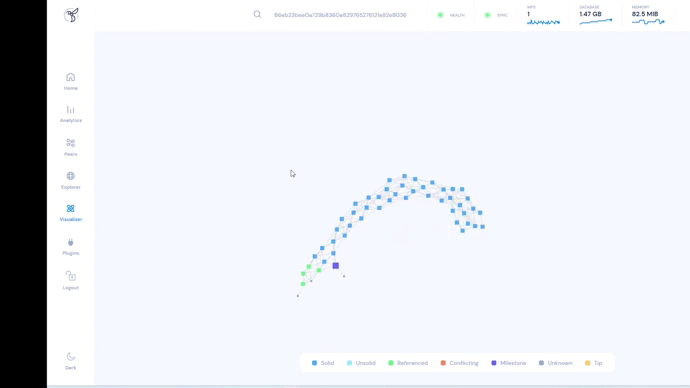Click the Conflicting legend entry
This screenshot has height=388, width=690.
point(459,363)
